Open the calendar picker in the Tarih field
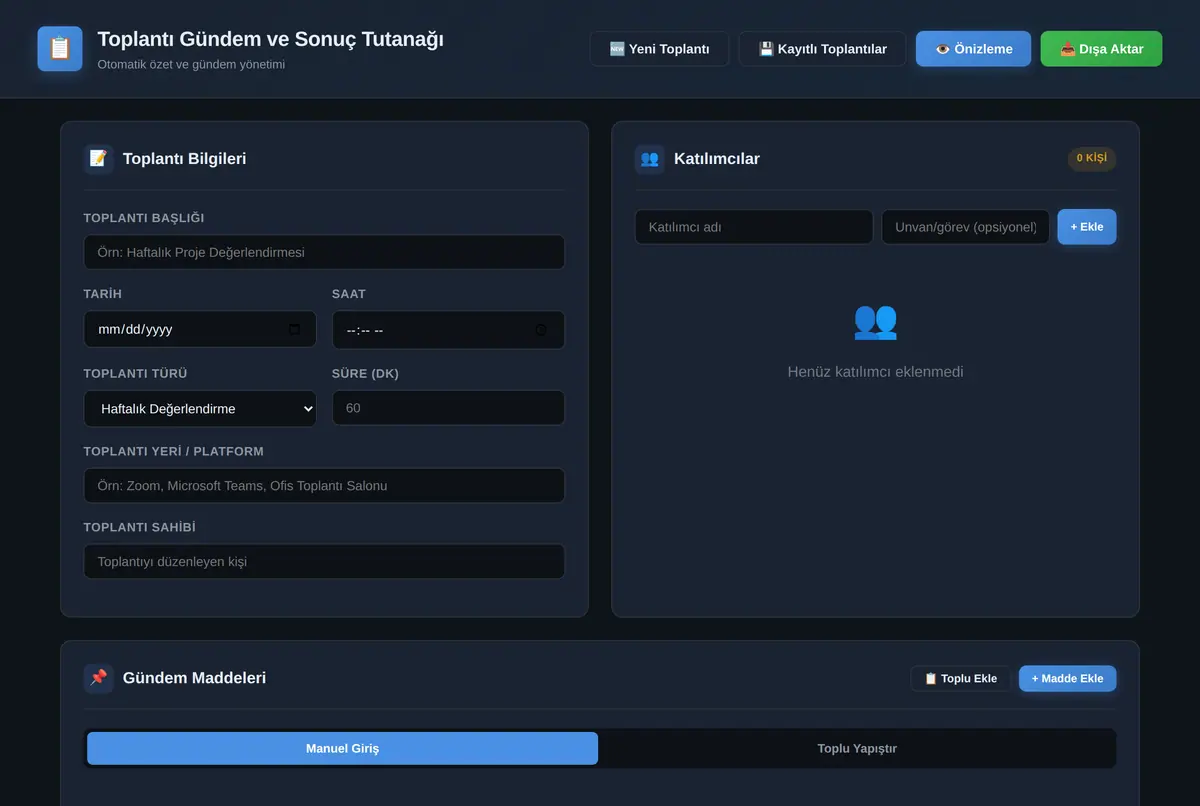The height and width of the screenshot is (806, 1200). pos(294,329)
